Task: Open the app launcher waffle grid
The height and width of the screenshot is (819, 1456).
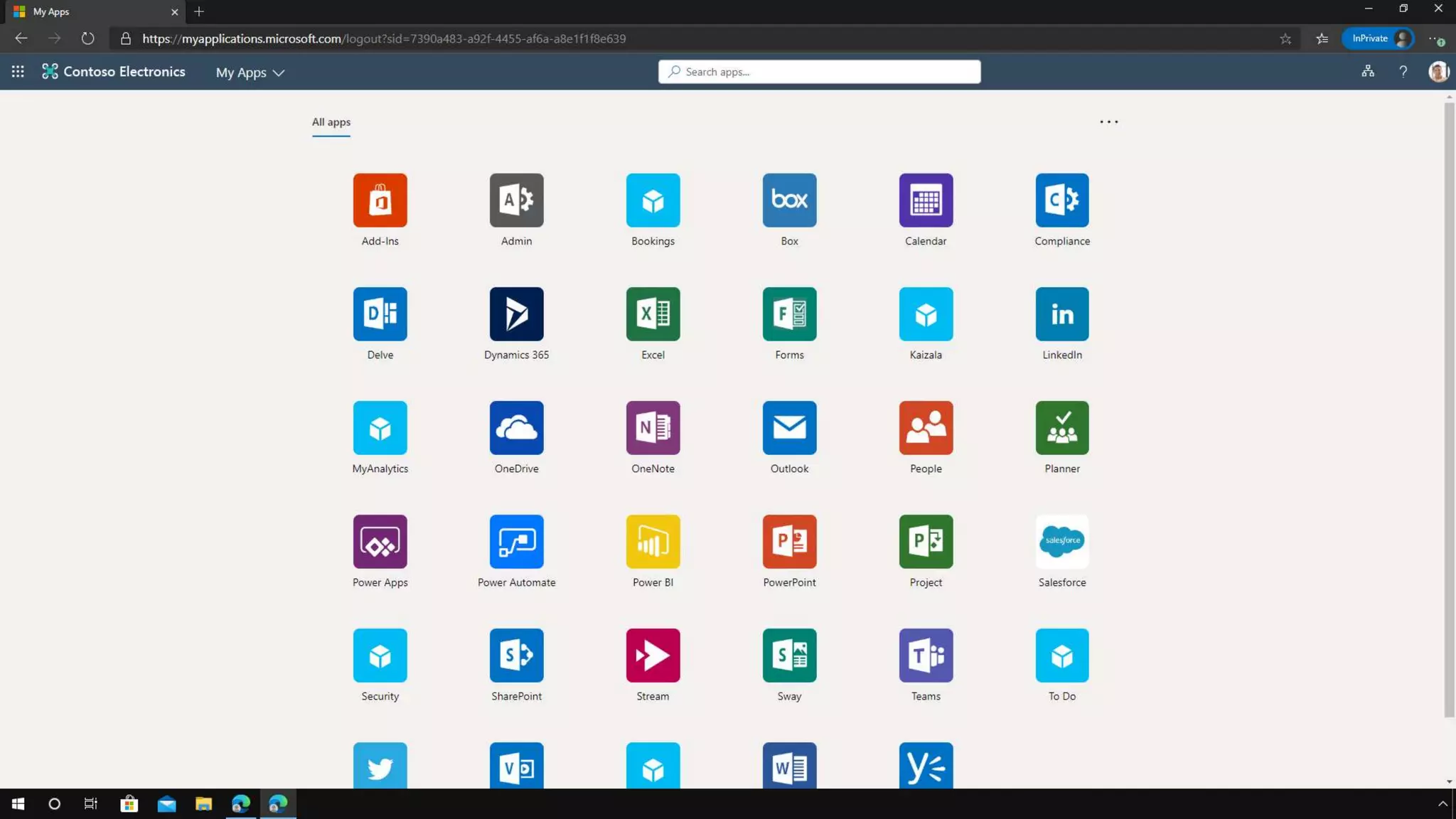Action: pos(18,72)
